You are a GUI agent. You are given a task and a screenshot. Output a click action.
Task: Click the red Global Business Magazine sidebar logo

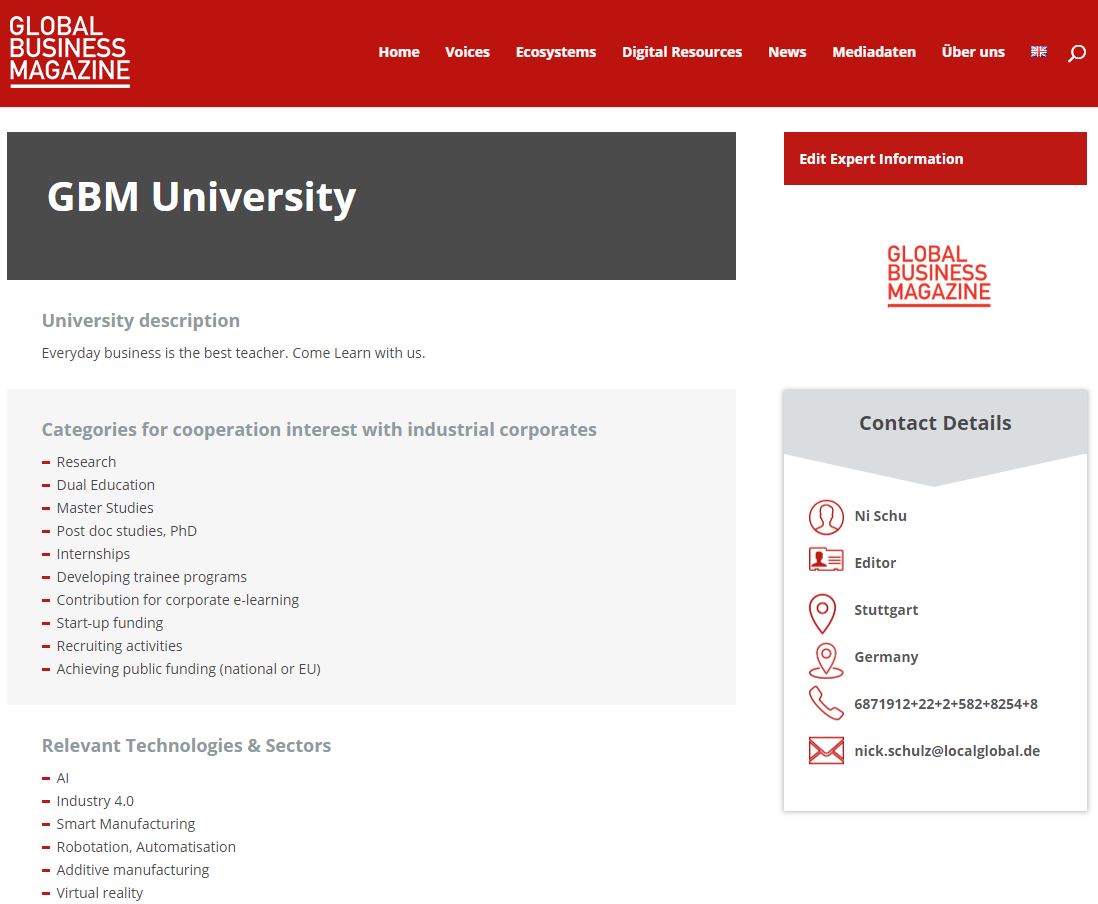938,275
